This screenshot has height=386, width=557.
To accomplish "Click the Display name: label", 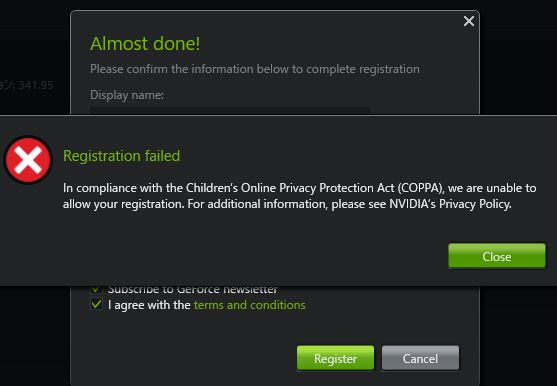I will [127, 95].
